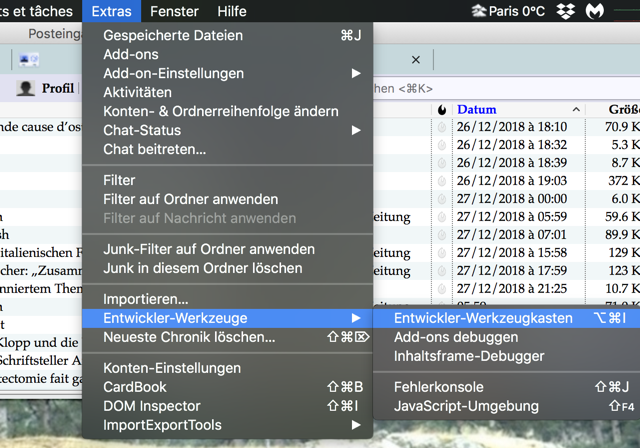Select Junk-Filter auf Ordner anwenden
The image size is (640, 448).
click(227, 249)
